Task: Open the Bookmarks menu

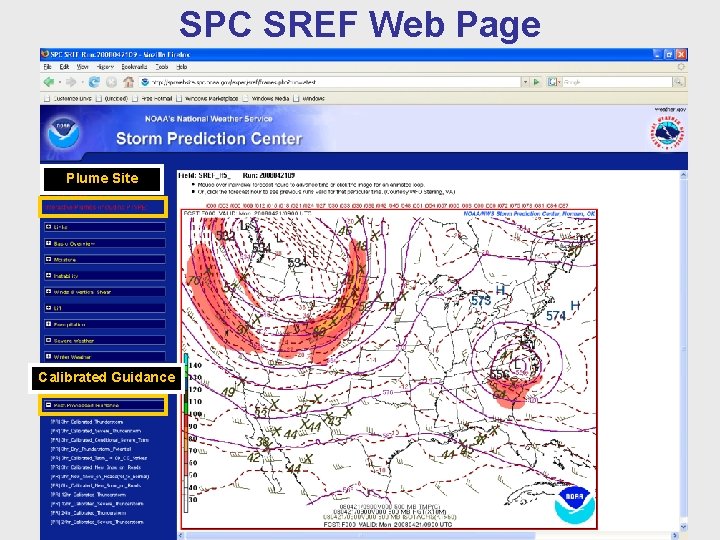Action: point(134,67)
